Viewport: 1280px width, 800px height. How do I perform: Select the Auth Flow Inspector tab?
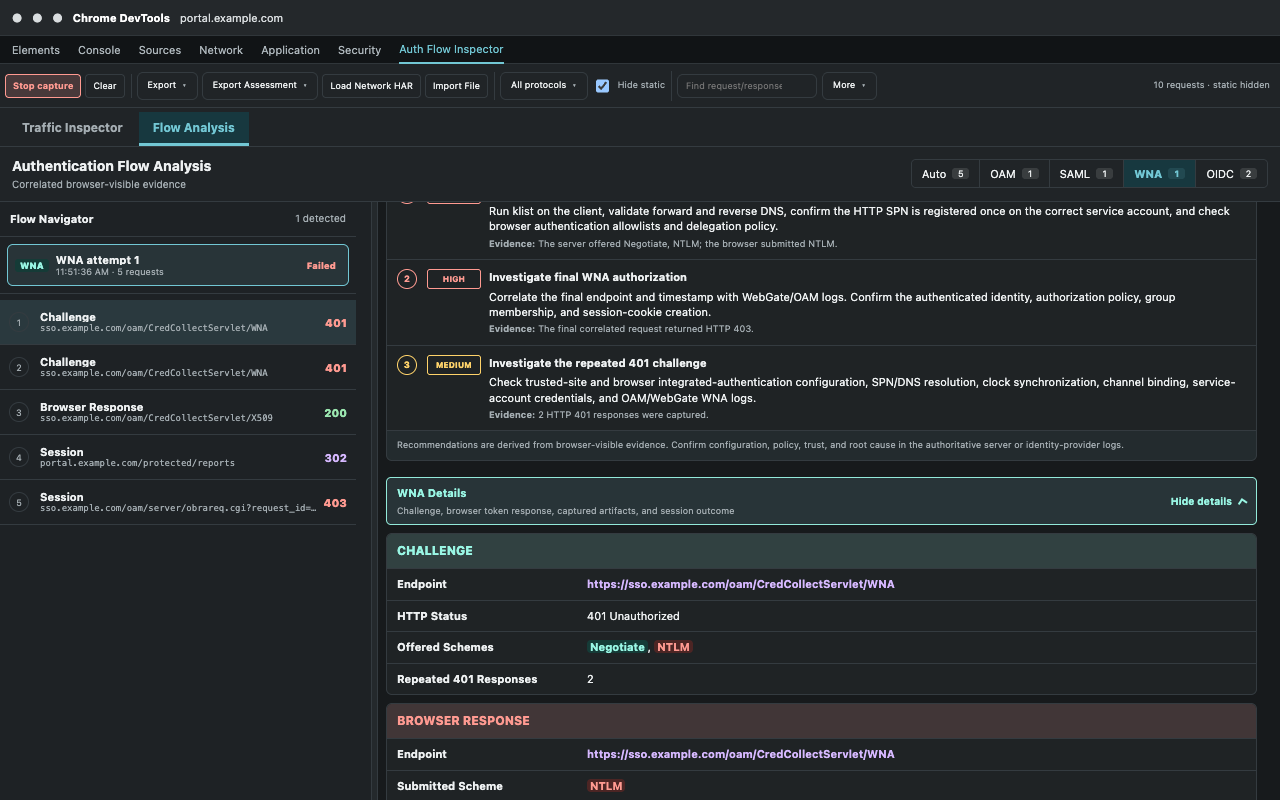(451, 50)
